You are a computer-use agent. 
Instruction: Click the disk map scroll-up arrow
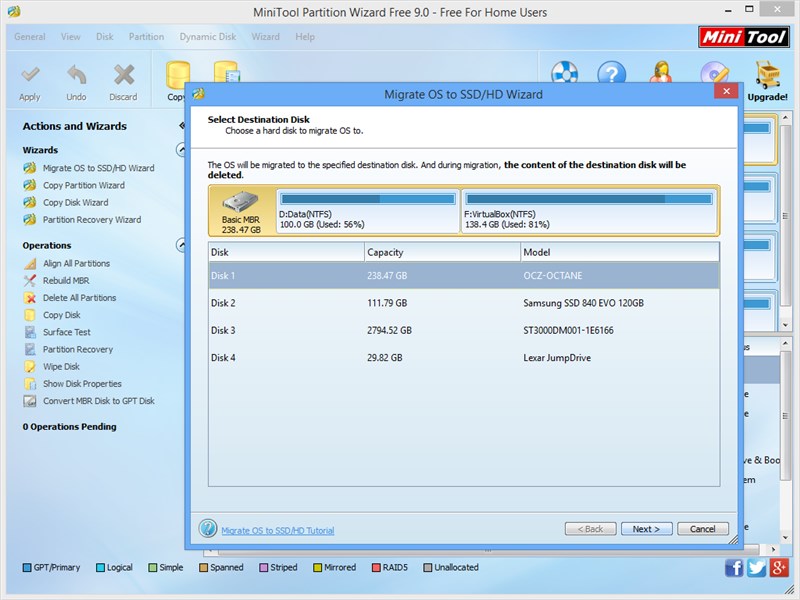(x=785, y=118)
